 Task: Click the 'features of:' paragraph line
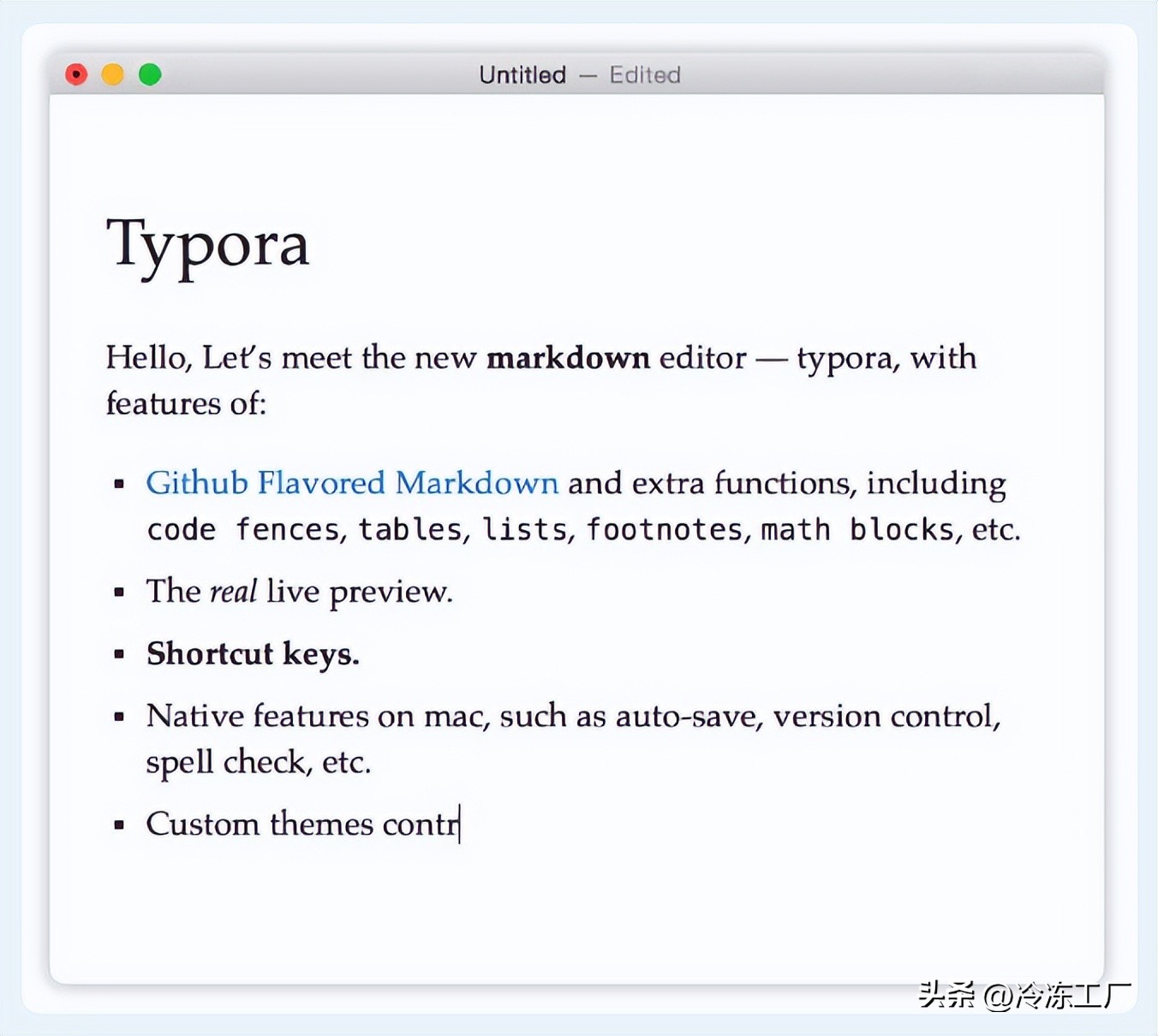(x=186, y=403)
